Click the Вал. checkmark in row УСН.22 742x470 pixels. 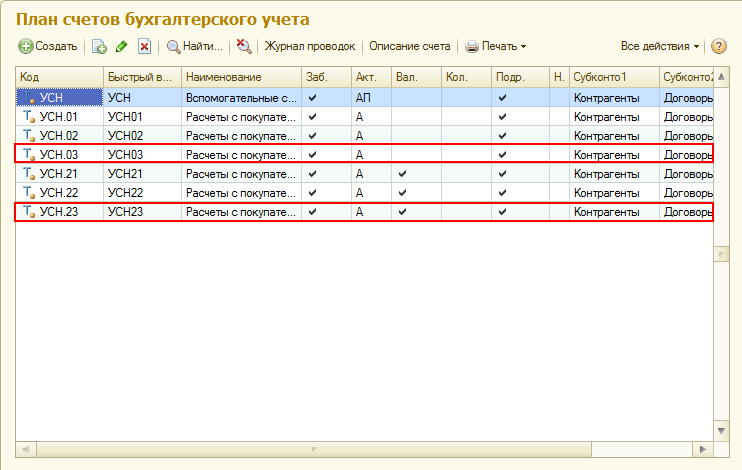click(402, 193)
